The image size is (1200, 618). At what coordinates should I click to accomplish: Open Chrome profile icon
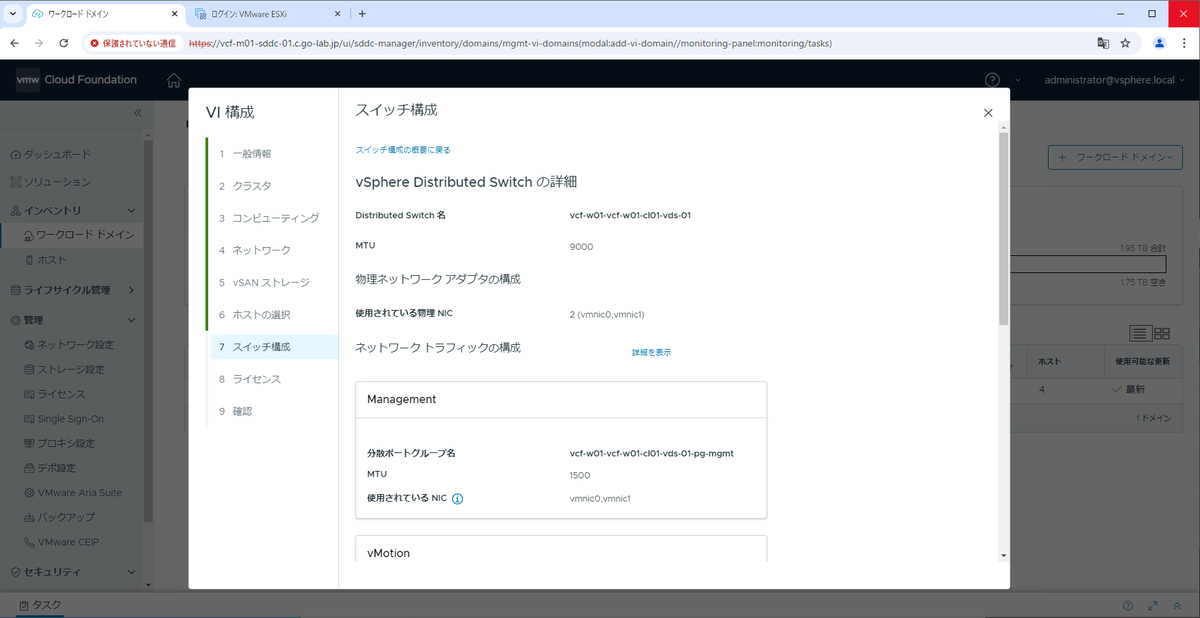[x=1159, y=43]
